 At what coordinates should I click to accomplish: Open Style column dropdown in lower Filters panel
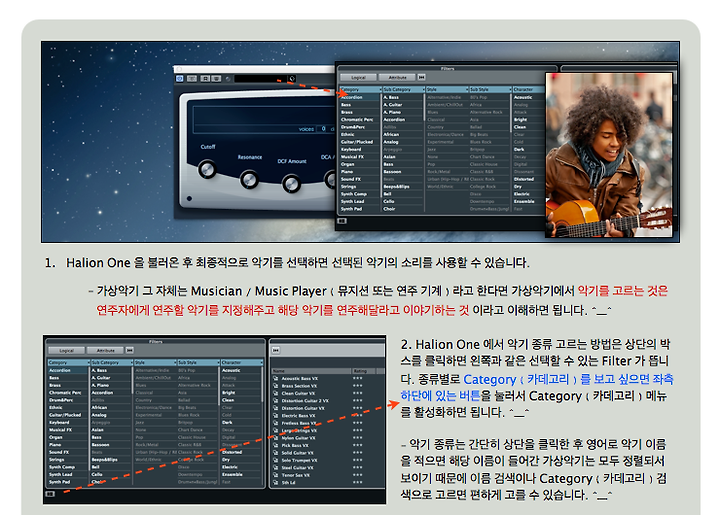(174, 363)
